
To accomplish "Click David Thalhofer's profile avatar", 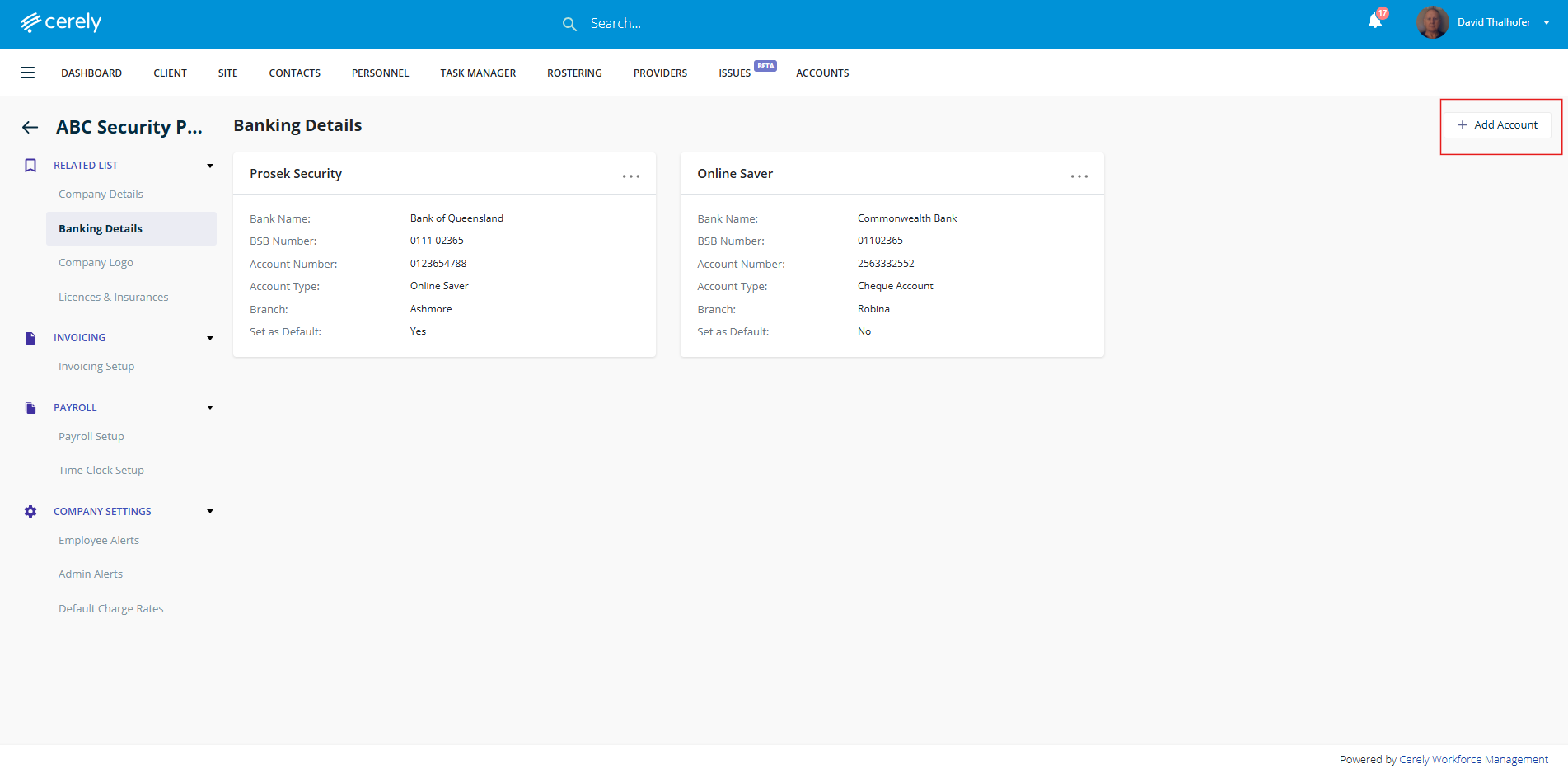I will point(1432,22).
